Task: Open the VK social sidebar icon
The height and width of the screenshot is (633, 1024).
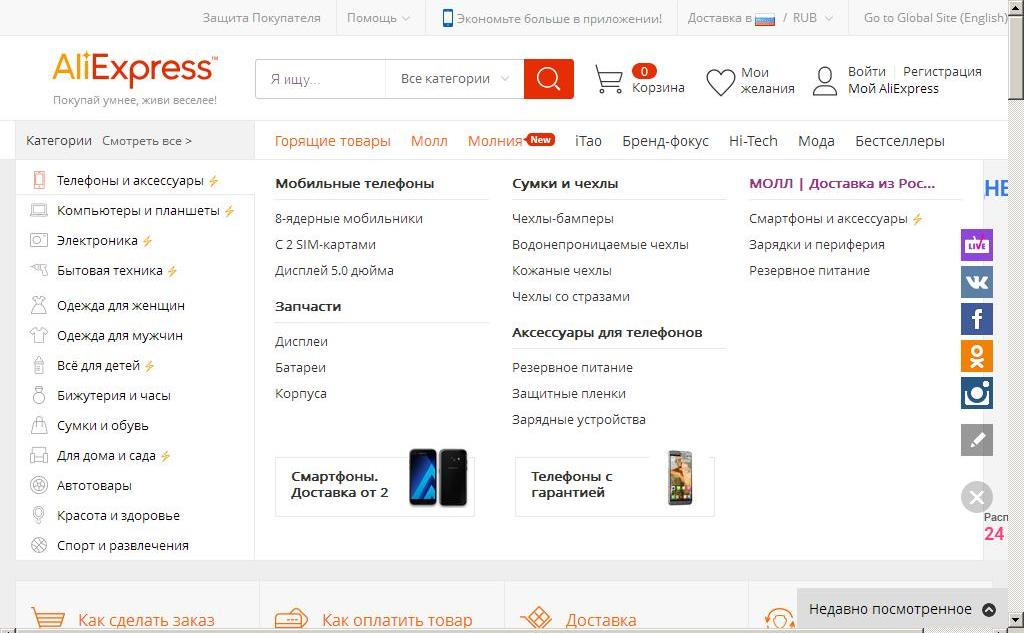Action: coord(976,282)
